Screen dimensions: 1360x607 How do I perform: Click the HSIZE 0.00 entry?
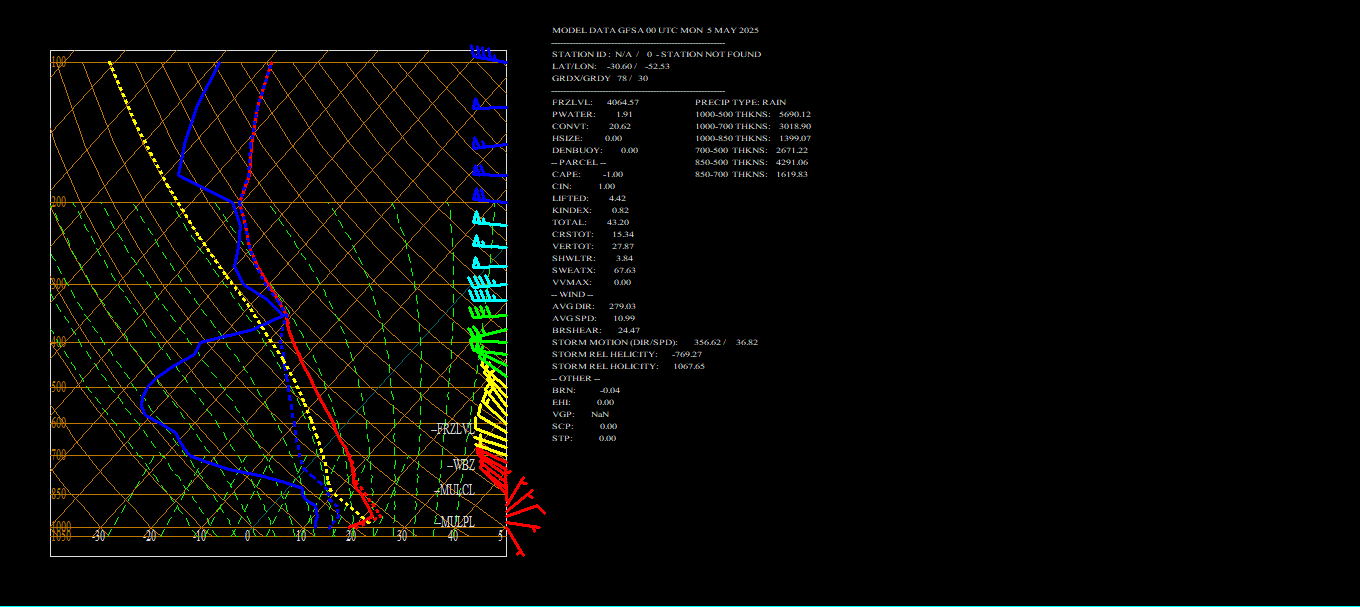pos(587,138)
